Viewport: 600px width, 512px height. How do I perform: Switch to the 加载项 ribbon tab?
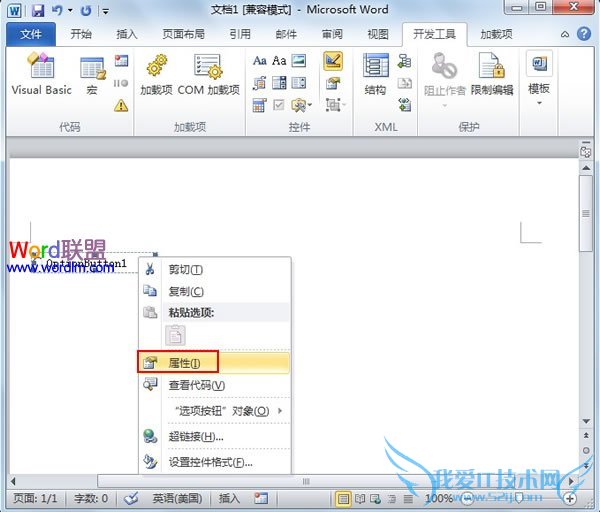pos(496,34)
